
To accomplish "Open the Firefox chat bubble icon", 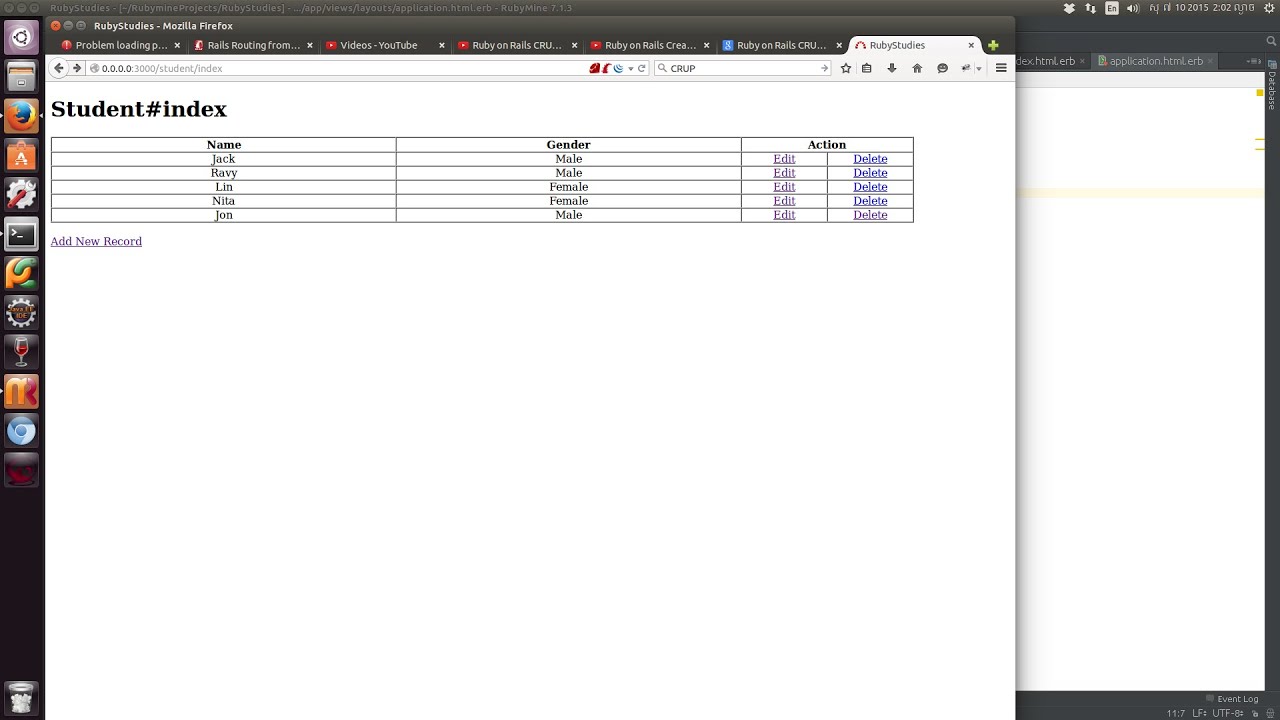I will (942, 68).
